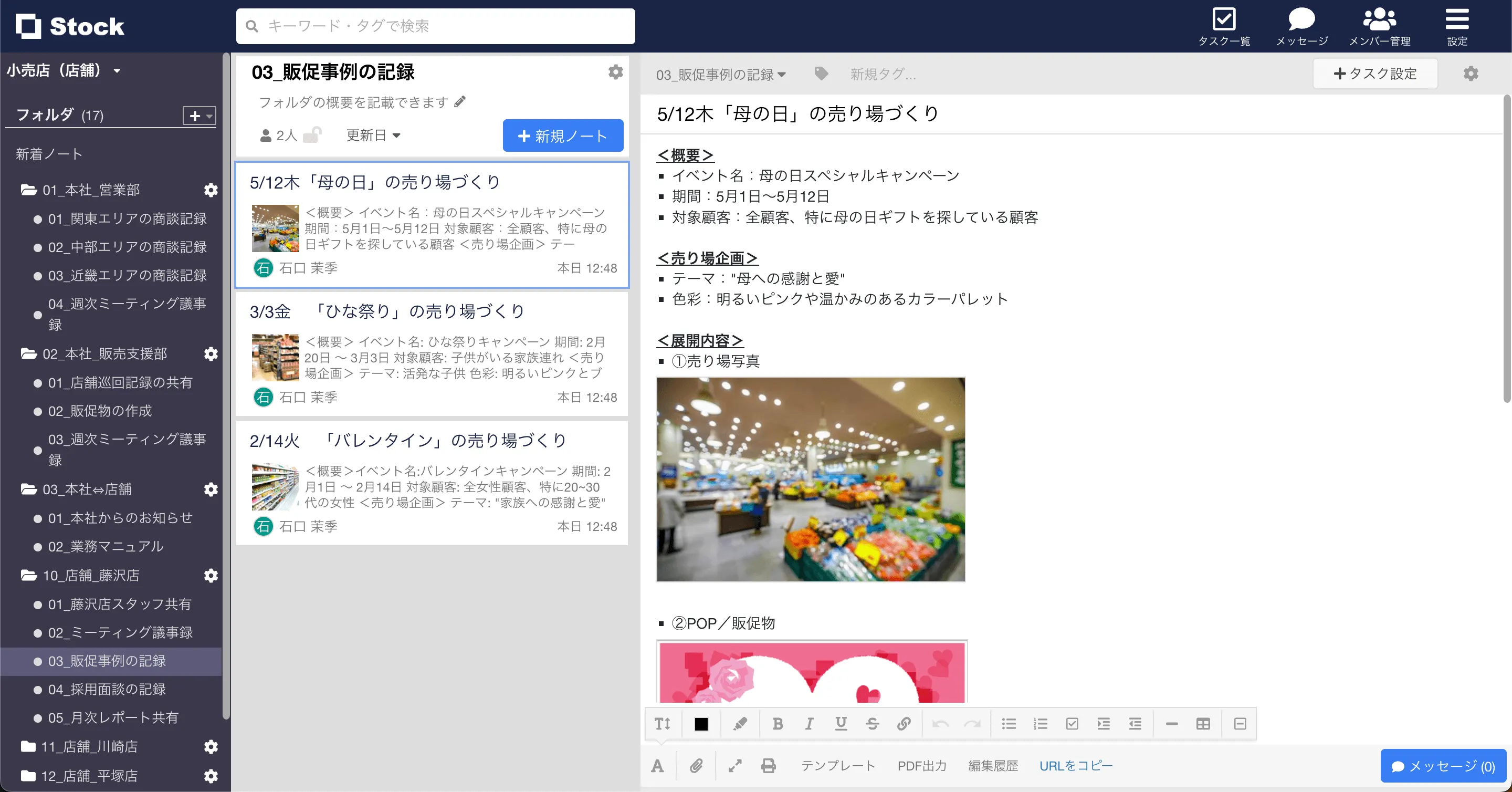
Task: Open the メッセージ messaging panel
Action: 1301,25
